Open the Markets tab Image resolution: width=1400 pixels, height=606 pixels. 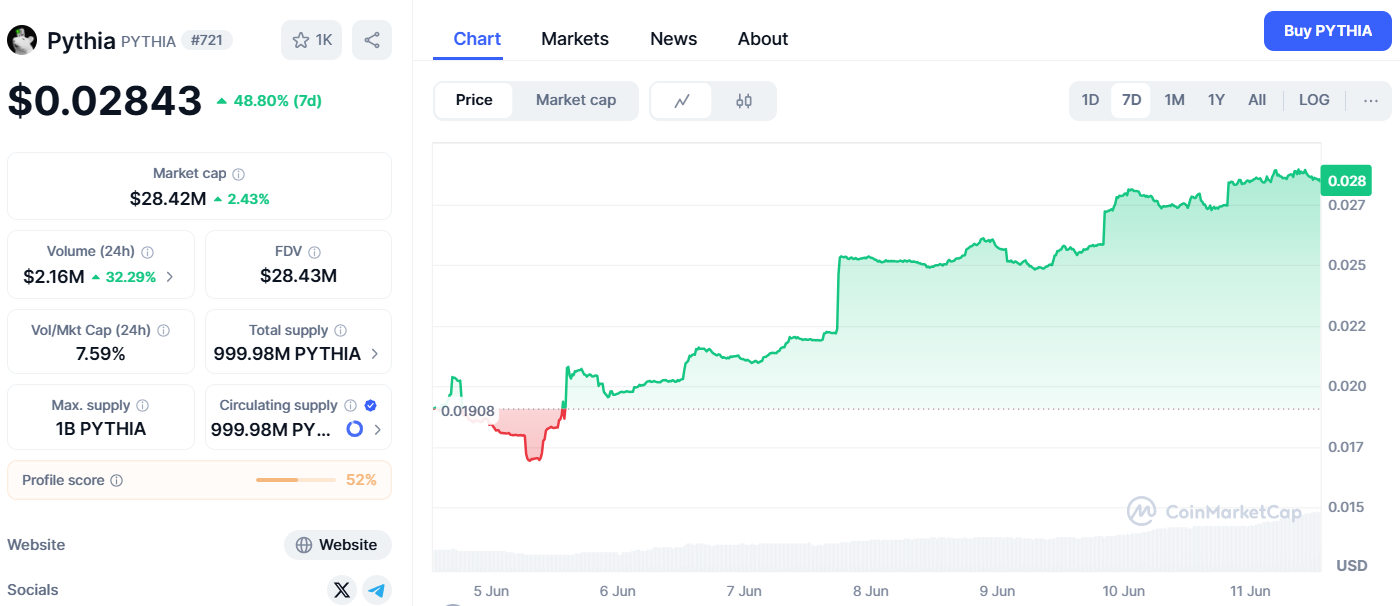coord(575,39)
